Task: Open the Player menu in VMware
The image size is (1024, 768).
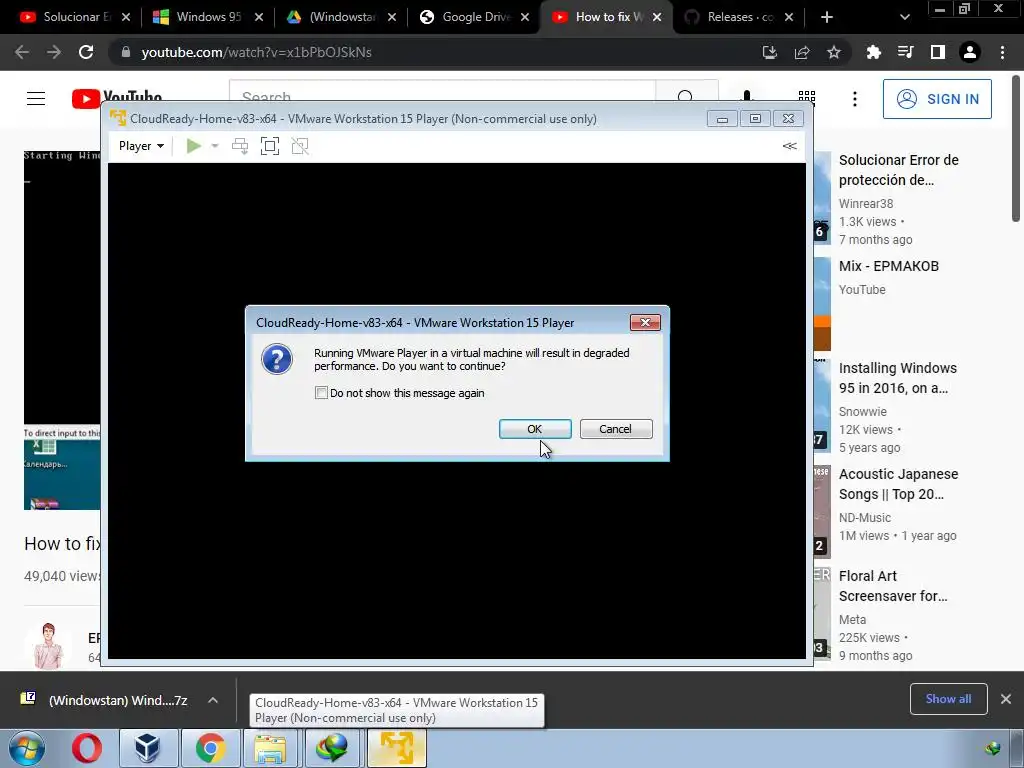Action: [x=141, y=146]
